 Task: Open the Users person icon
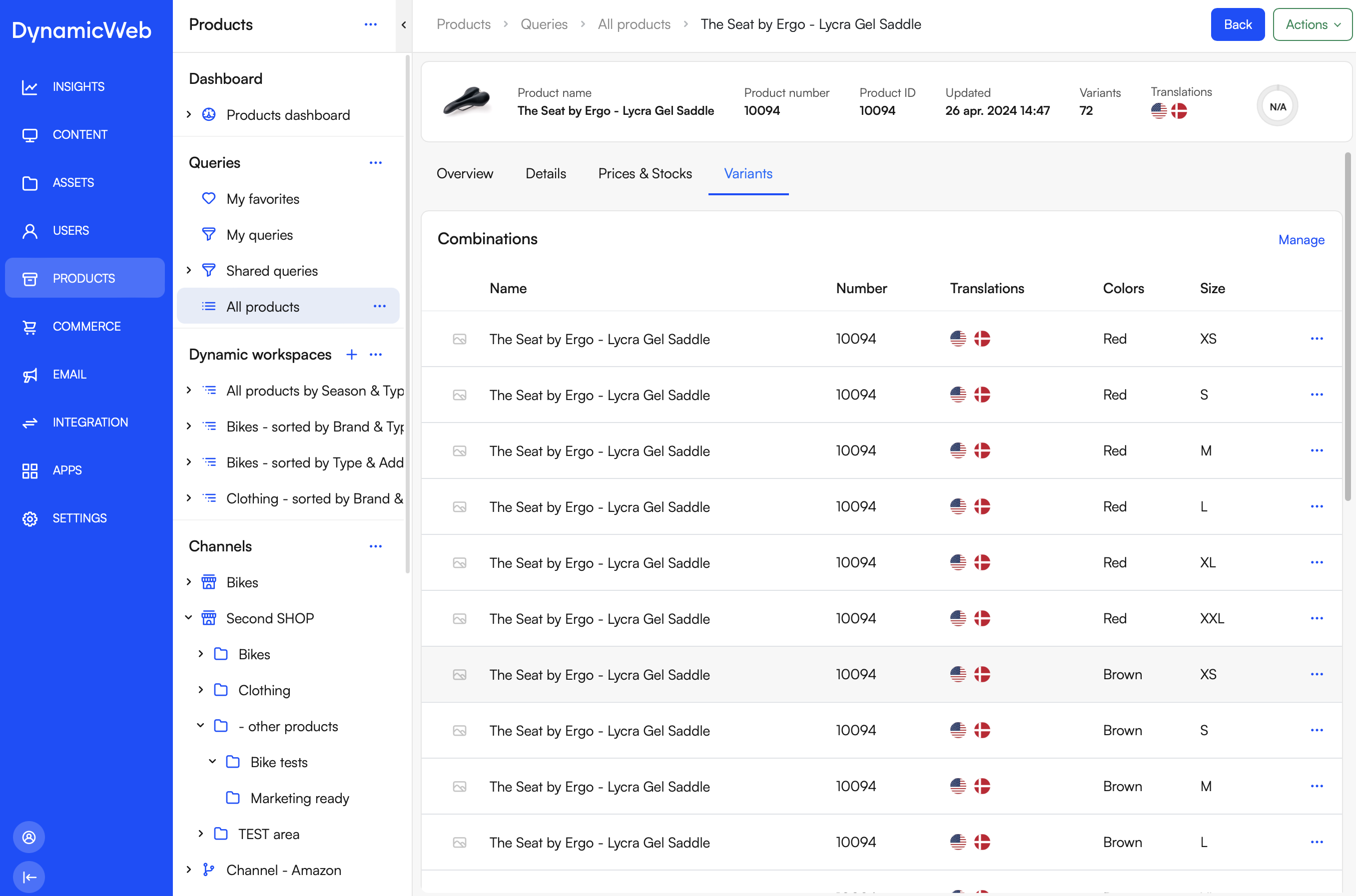[29, 231]
